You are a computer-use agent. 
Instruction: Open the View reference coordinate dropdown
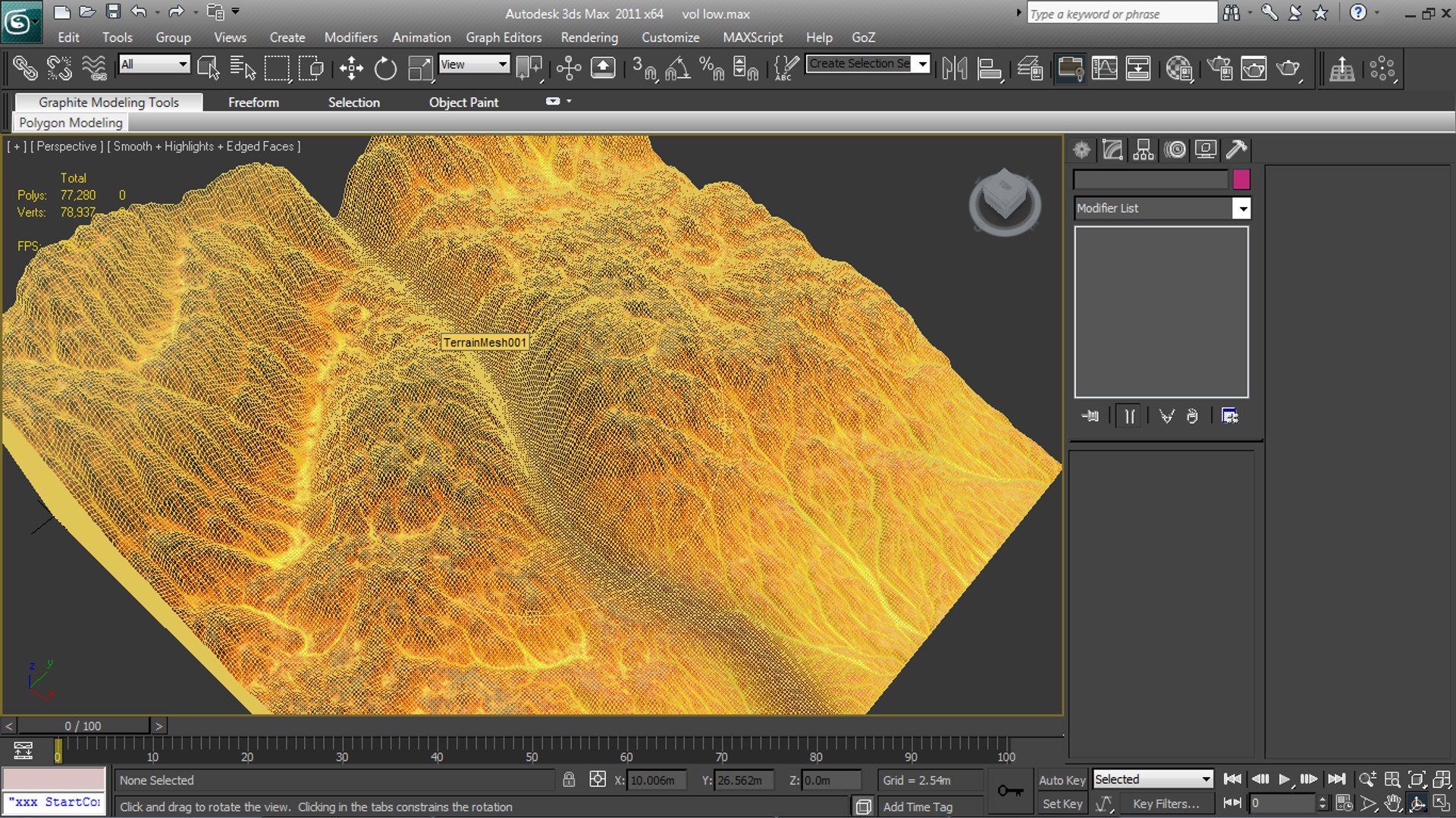pyautogui.click(x=474, y=64)
